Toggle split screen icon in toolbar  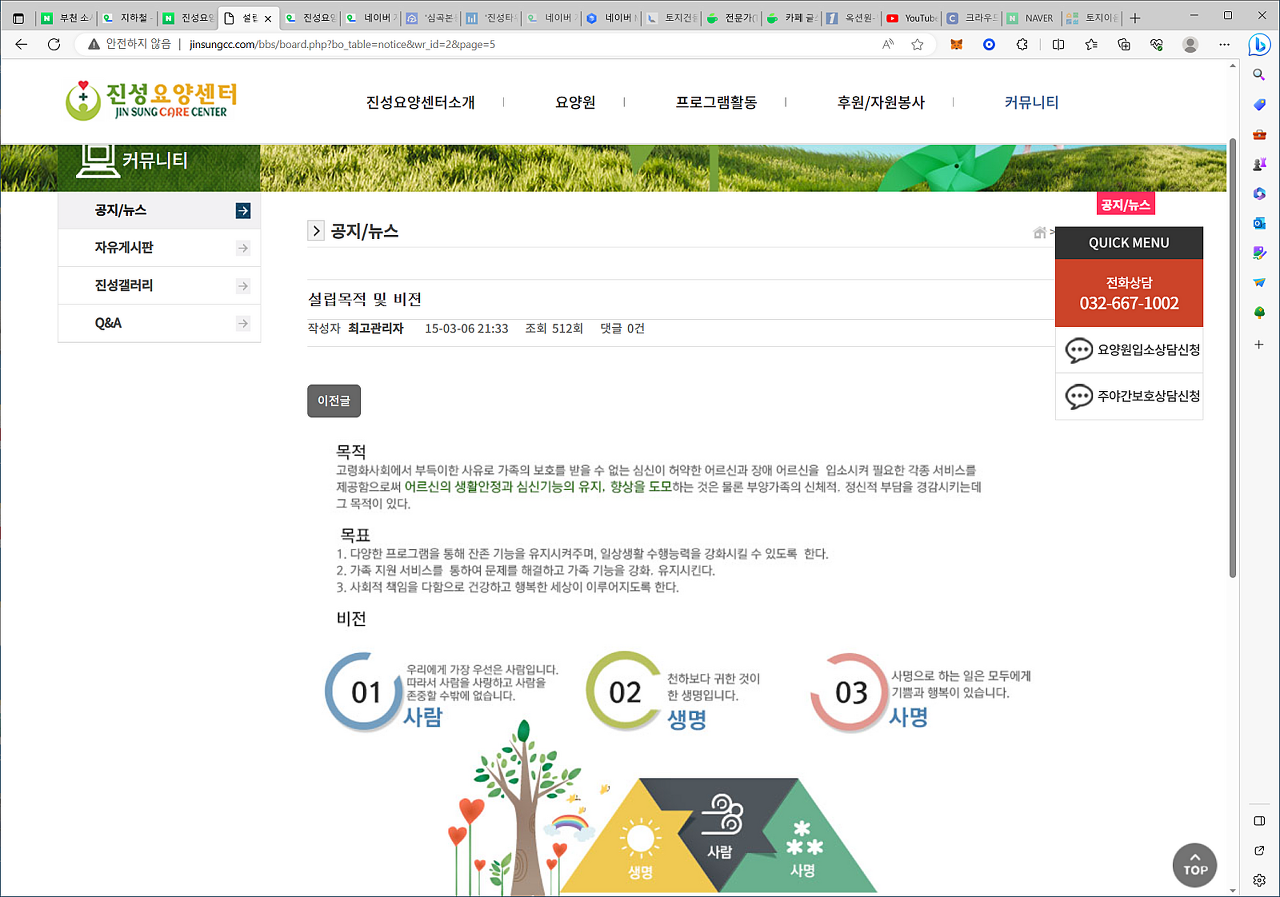tap(1059, 44)
